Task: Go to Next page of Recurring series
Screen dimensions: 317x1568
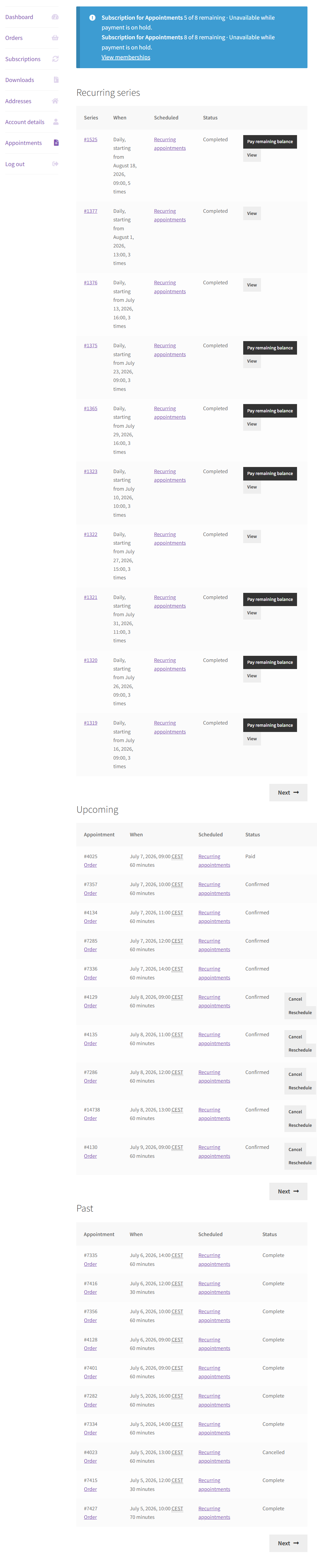Action: point(288,792)
